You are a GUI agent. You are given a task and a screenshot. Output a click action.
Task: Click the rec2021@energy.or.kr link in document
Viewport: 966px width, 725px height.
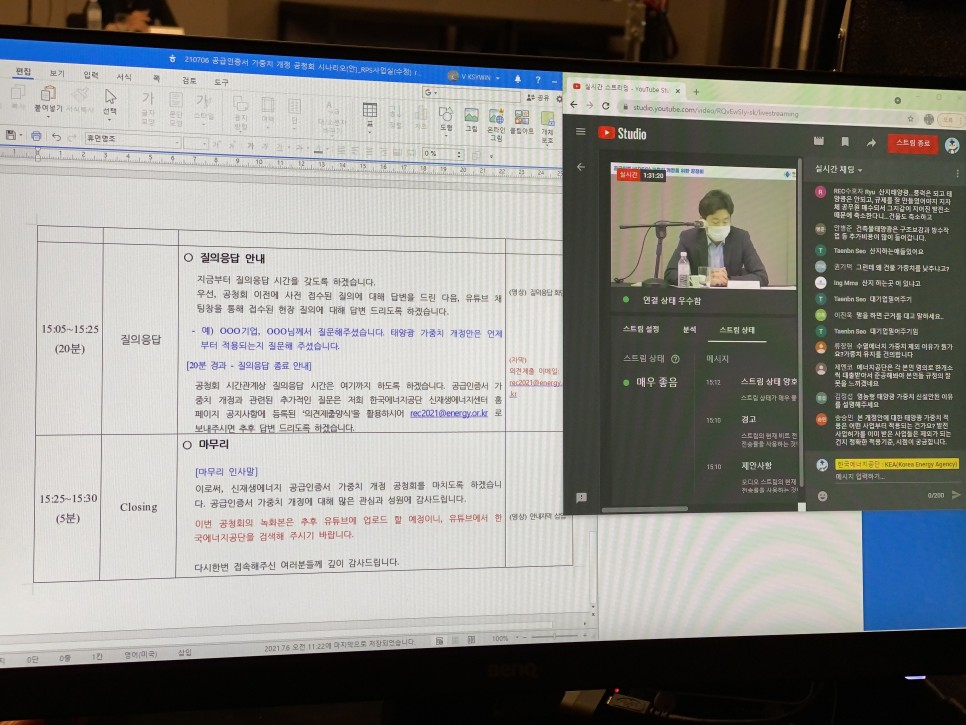click(448, 413)
